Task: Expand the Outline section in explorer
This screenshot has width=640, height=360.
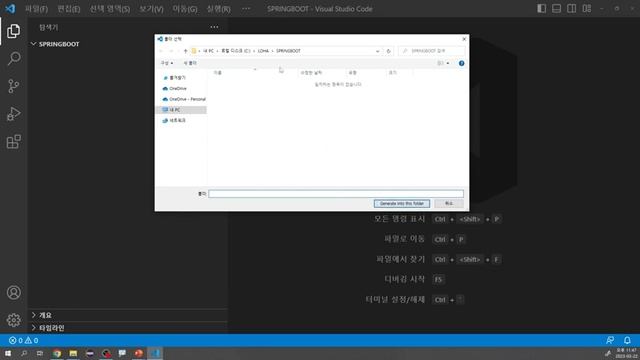Action: click(x=45, y=315)
